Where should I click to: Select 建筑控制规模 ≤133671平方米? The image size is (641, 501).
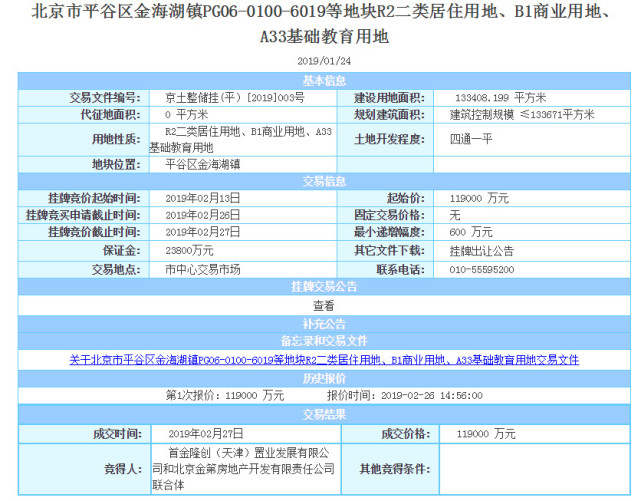(522, 114)
